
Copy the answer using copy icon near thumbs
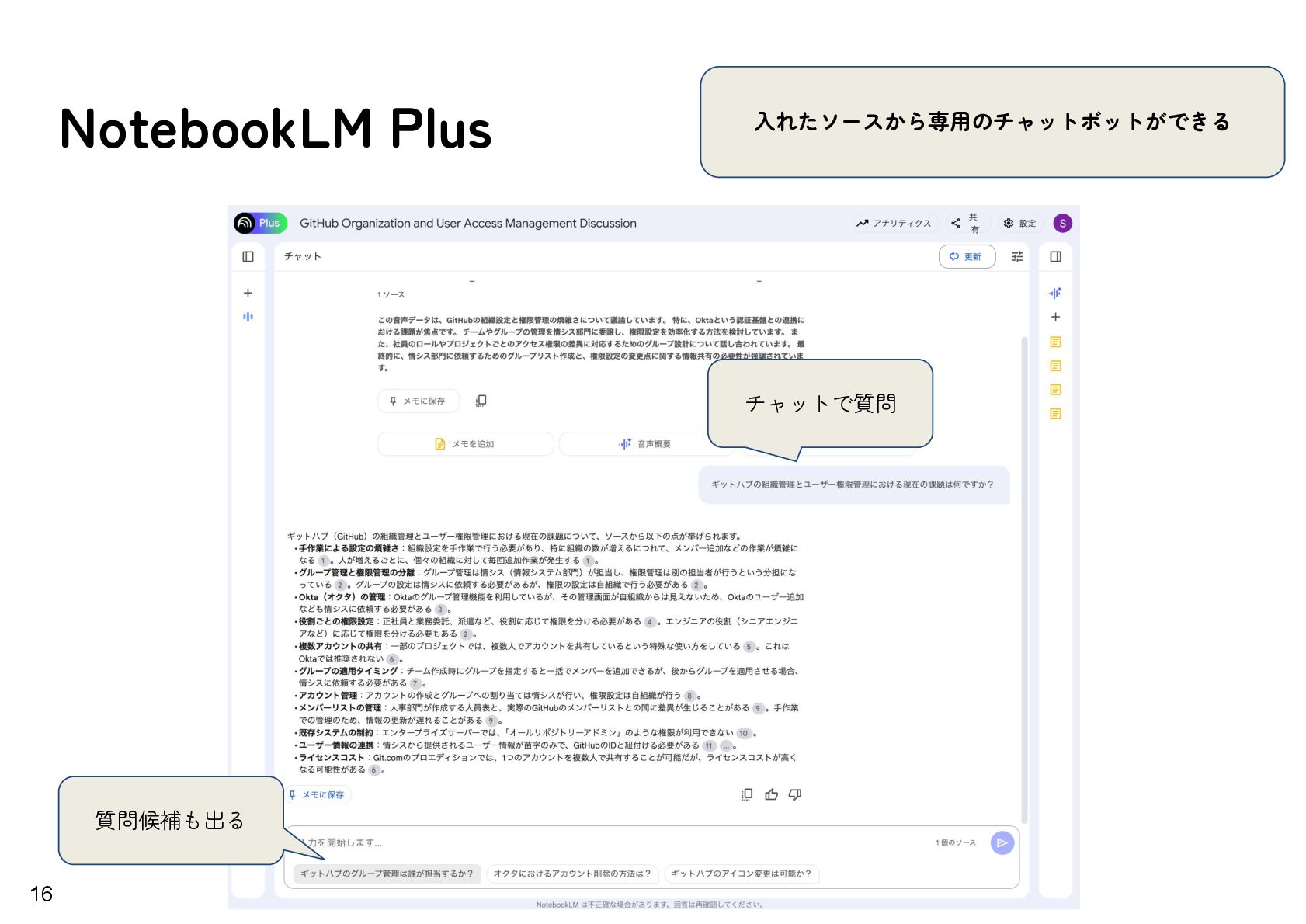[x=746, y=794]
